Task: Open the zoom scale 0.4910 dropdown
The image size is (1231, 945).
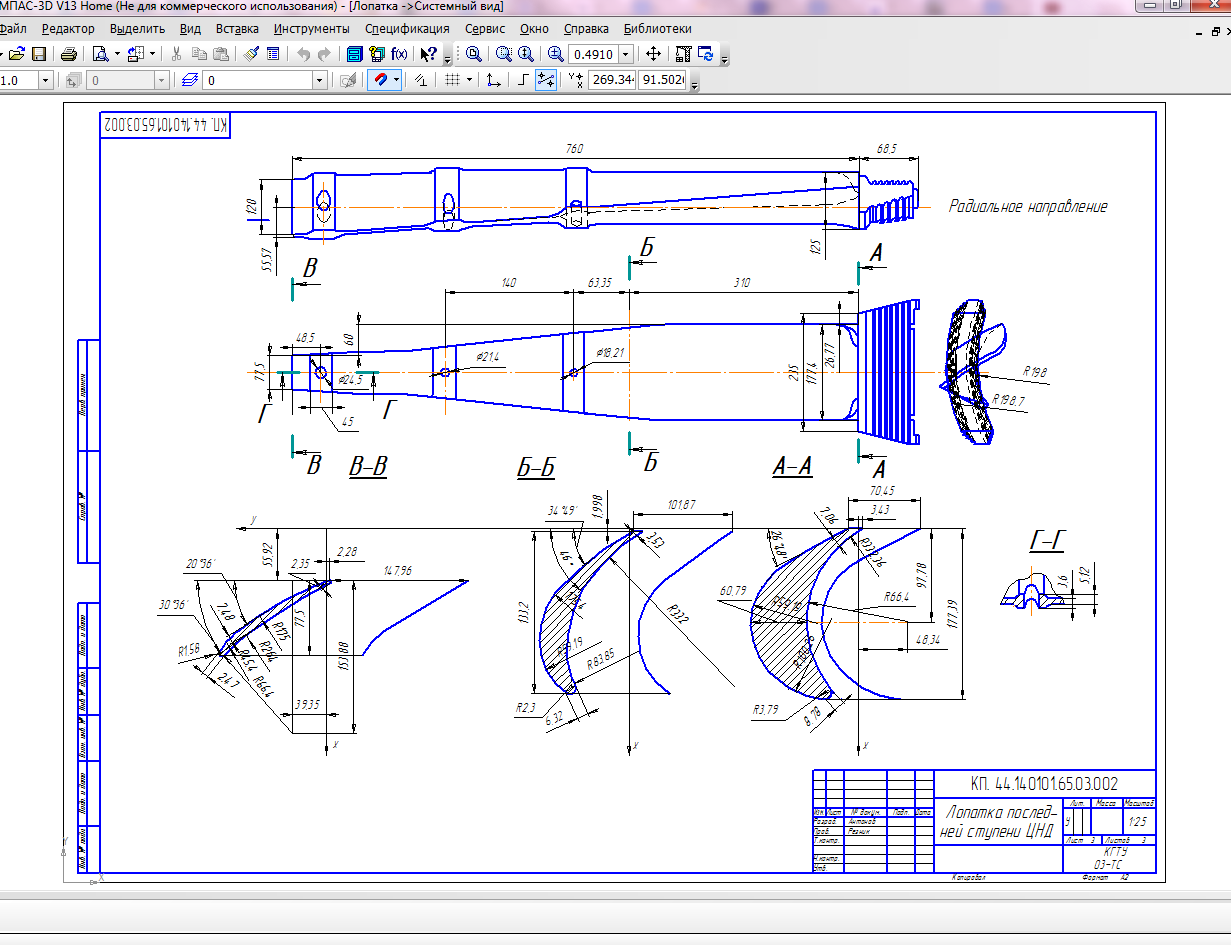Action: pyautogui.click(x=626, y=54)
